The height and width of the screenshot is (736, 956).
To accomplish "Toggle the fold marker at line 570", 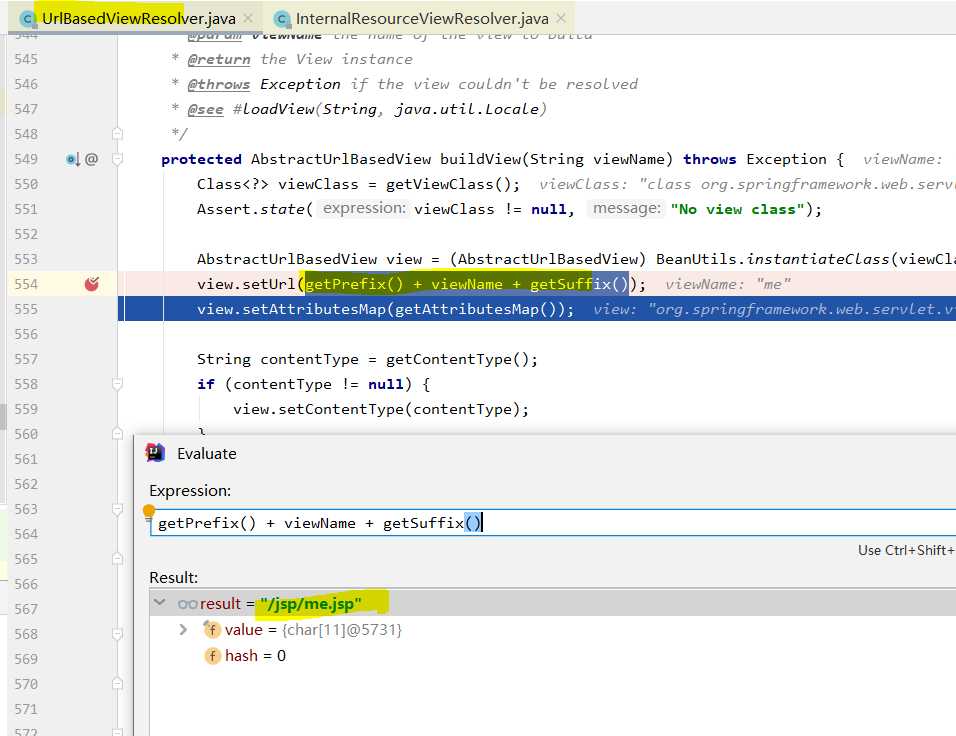I will coord(118,684).
